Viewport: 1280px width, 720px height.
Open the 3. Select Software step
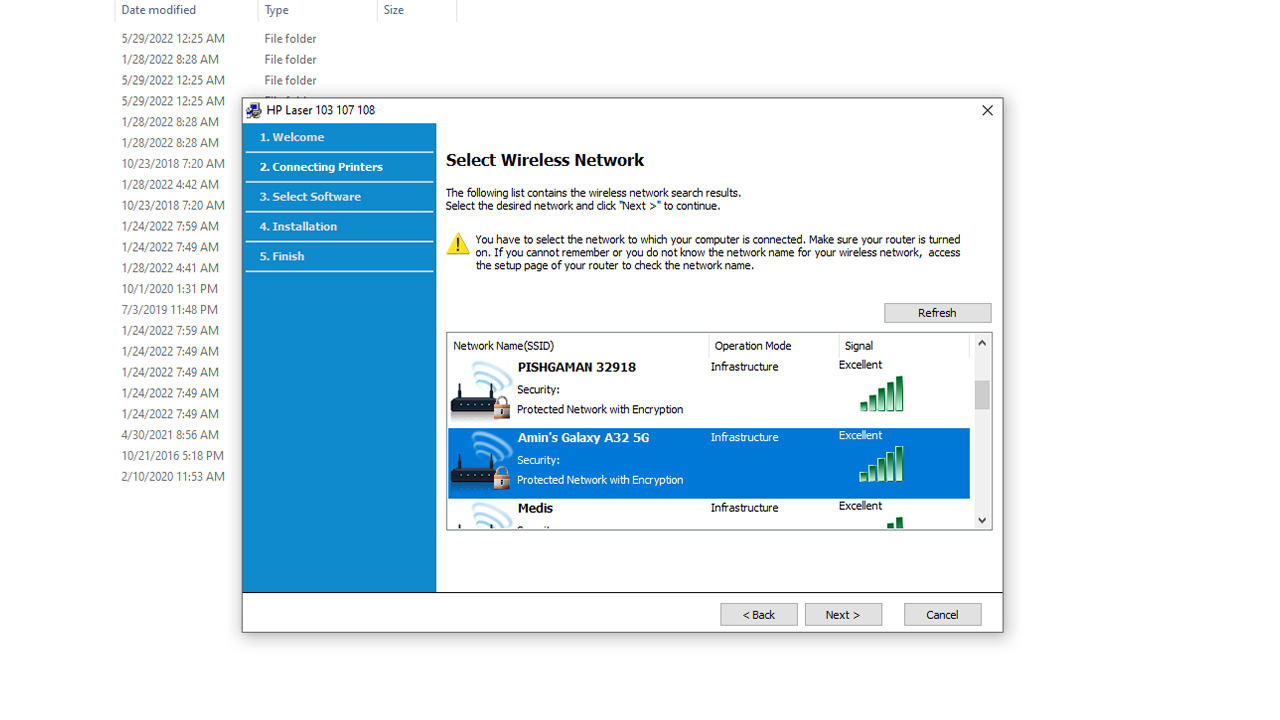[x=339, y=197]
